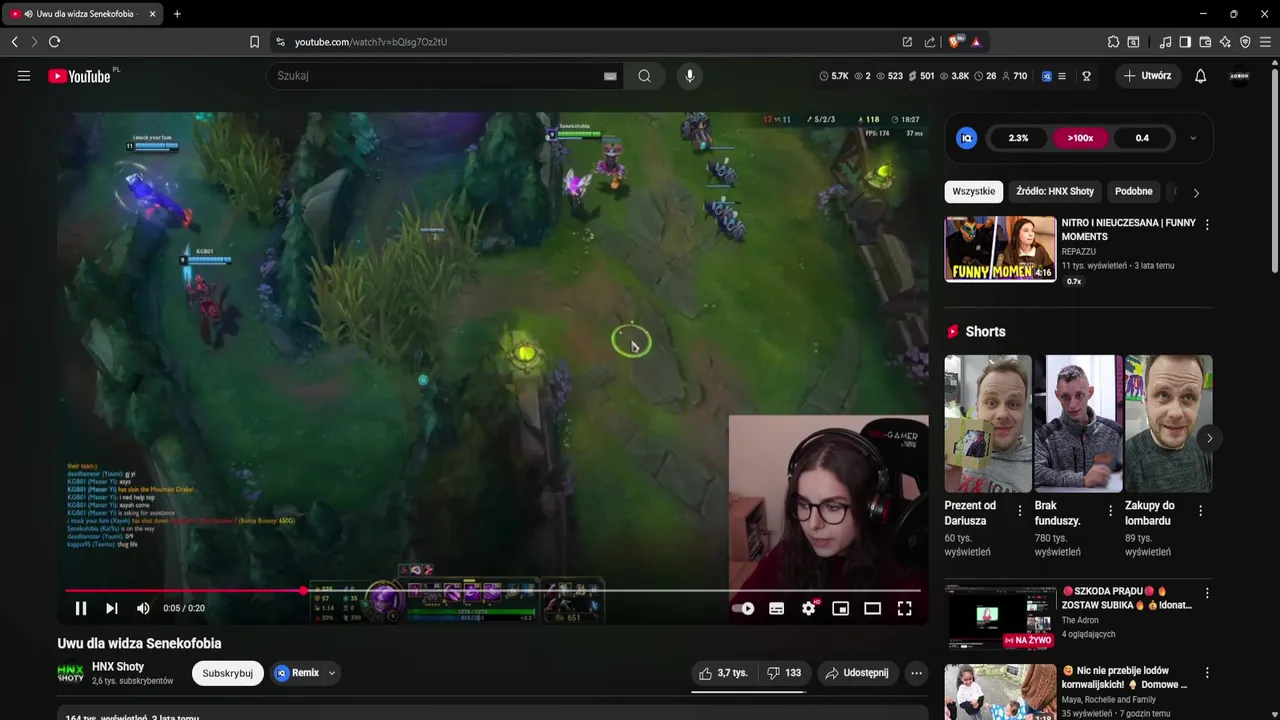Open the on-screen keyboard in search box

coord(610,76)
